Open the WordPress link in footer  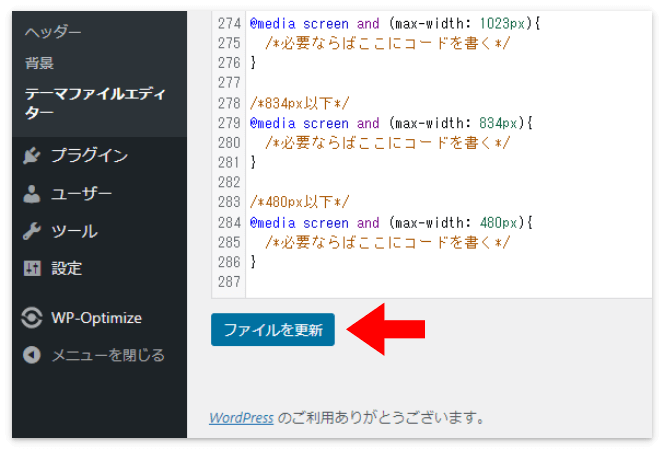241,418
